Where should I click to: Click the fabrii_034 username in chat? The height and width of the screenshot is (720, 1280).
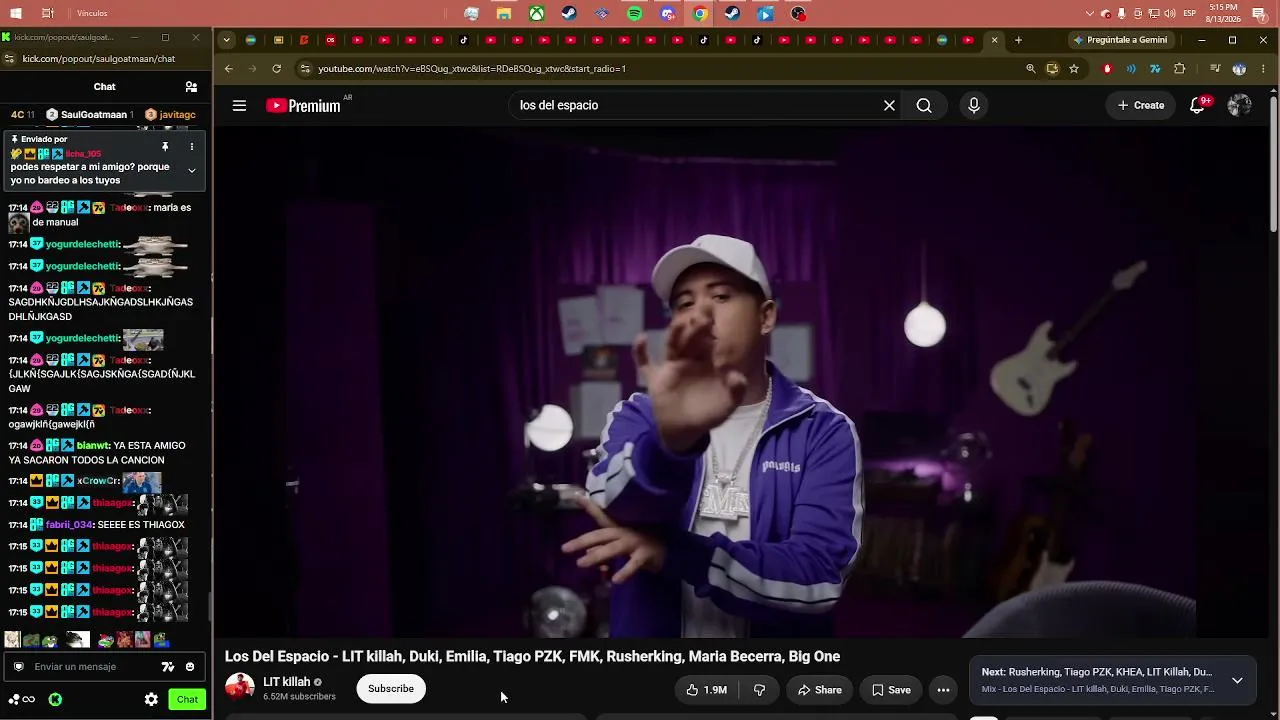click(69, 525)
